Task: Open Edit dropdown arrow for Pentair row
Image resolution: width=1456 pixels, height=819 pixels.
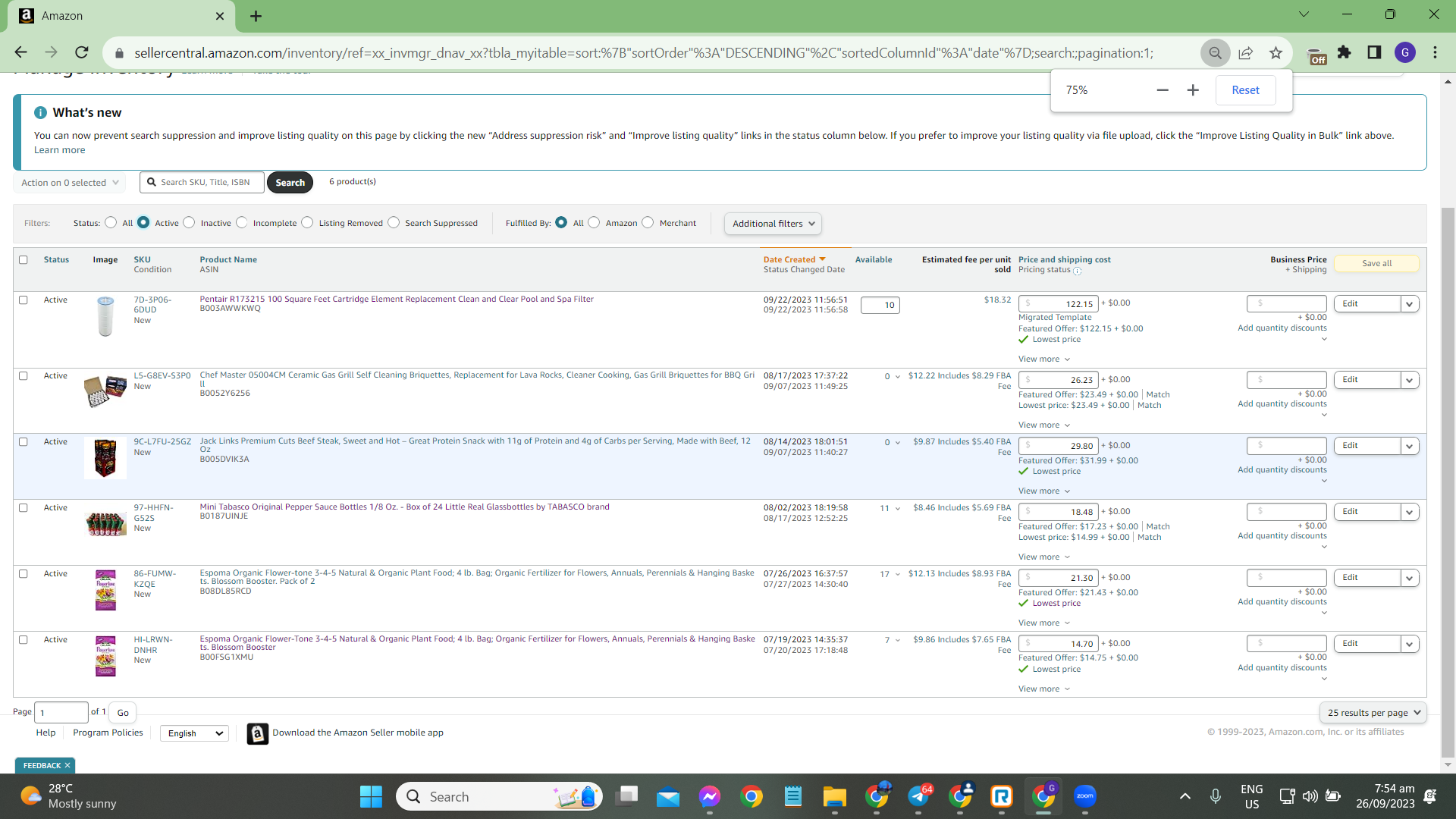Action: tap(1410, 304)
